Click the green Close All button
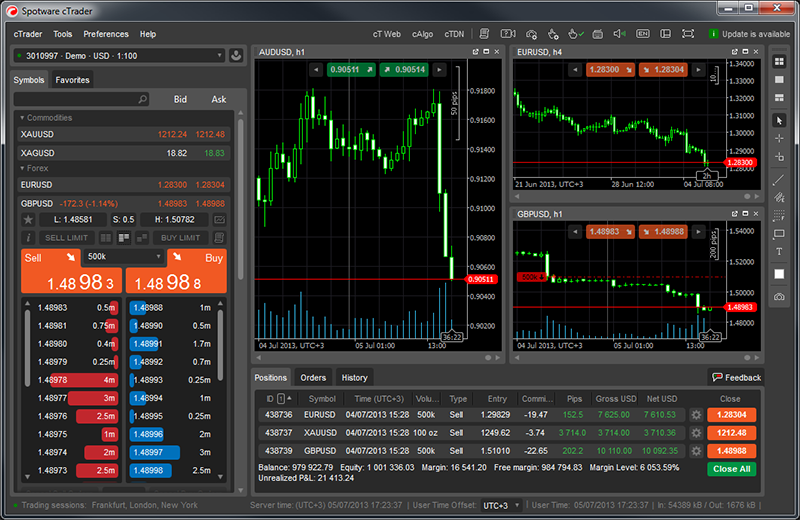 [x=732, y=468]
